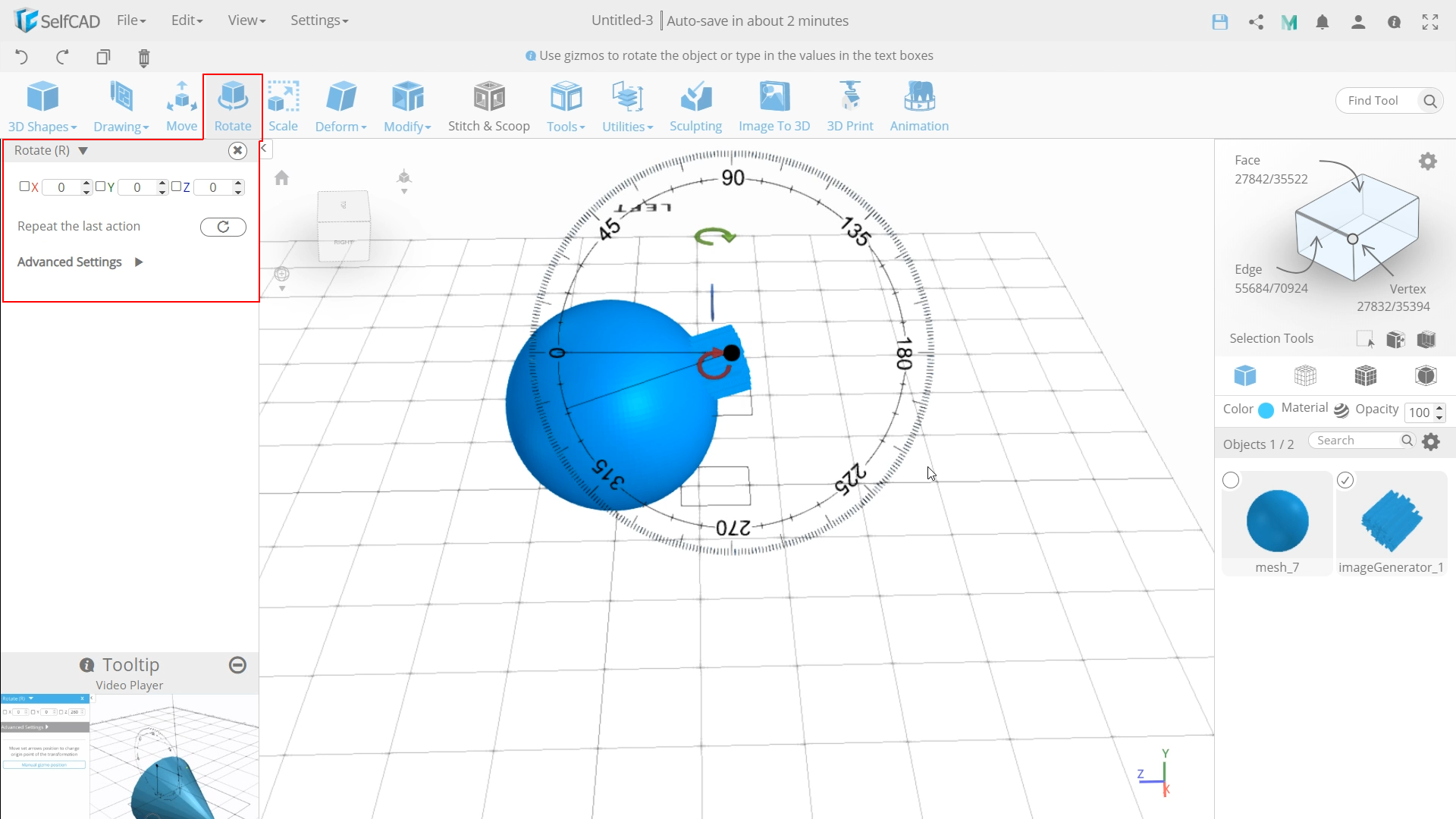Select the Scale tool
The image size is (1456, 819).
[x=283, y=107]
